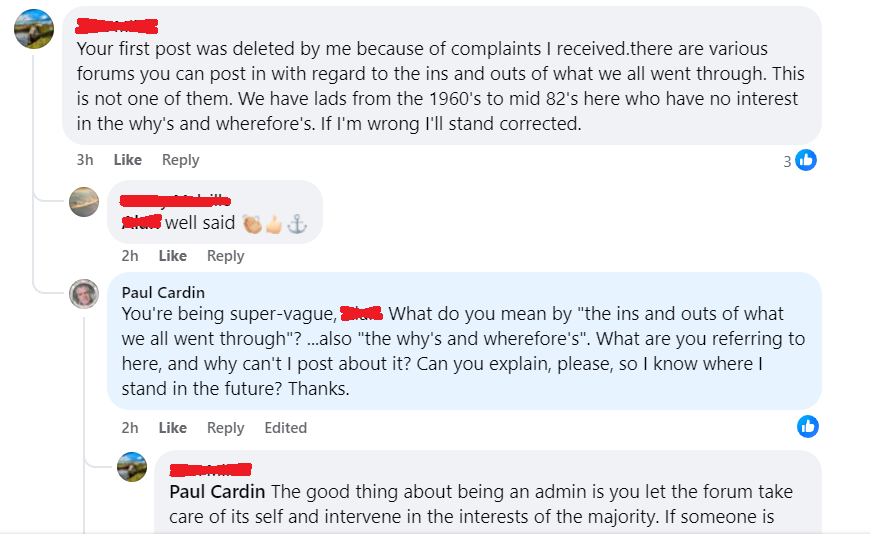The height and width of the screenshot is (540, 870).
Task: Click Paul Cardin's round profile avatar
Action: pyautogui.click(x=84, y=294)
